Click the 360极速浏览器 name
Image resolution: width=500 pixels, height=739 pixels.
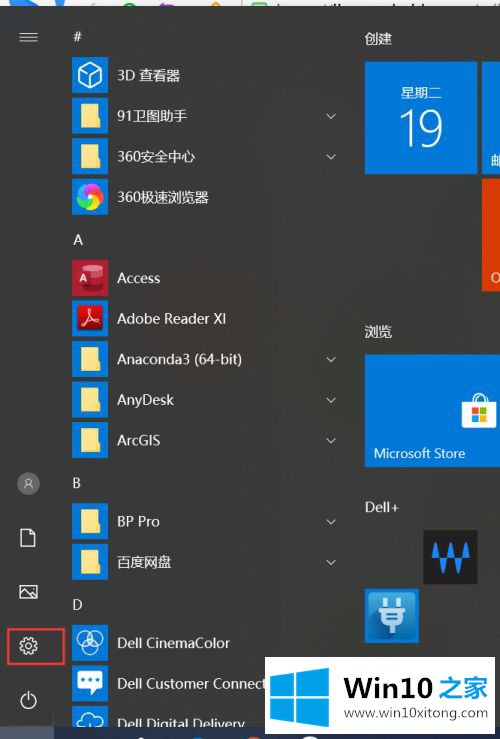[163, 197]
